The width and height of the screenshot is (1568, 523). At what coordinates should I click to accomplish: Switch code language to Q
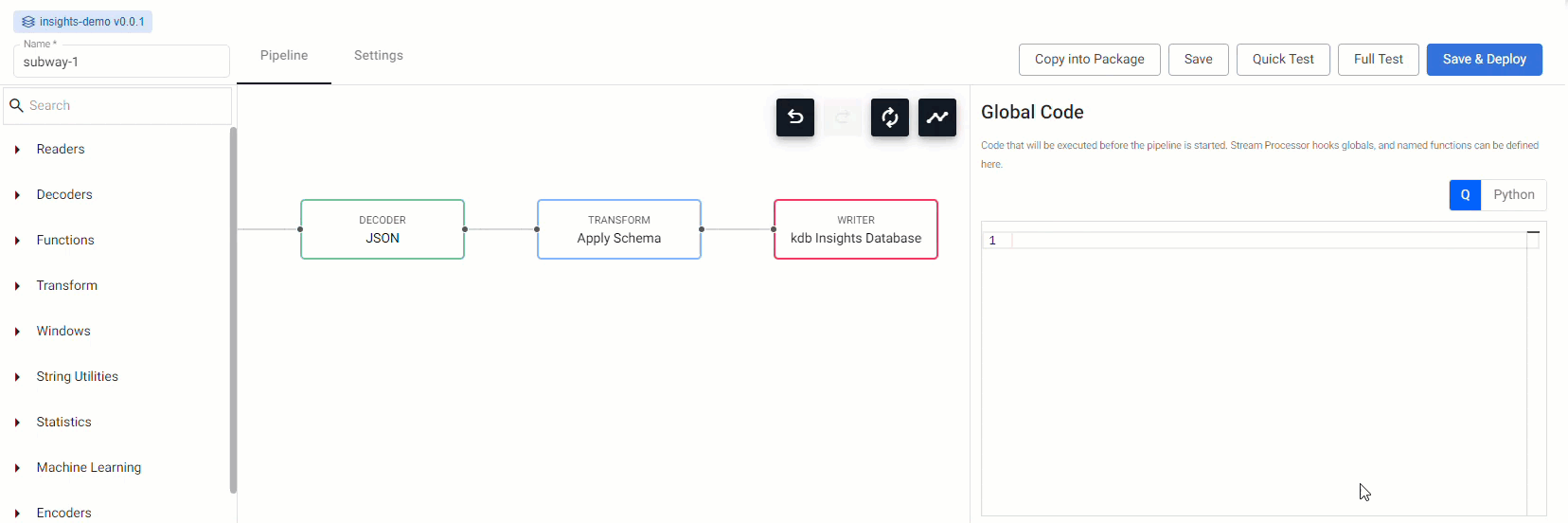pyautogui.click(x=1465, y=195)
